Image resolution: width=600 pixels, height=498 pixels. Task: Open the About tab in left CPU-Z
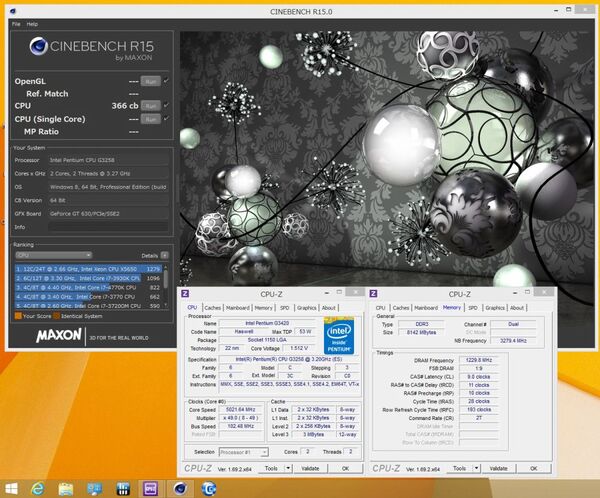pyautogui.click(x=328, y=308)
